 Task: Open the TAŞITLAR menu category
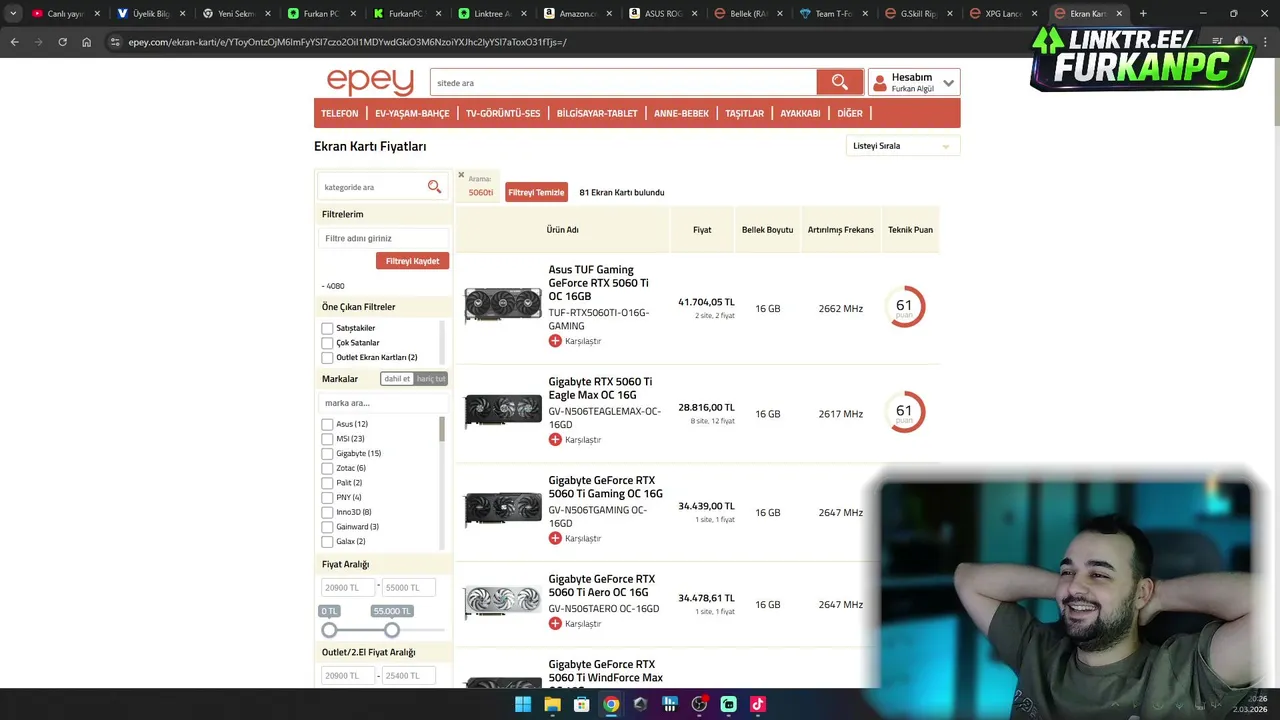coord(745,113)
